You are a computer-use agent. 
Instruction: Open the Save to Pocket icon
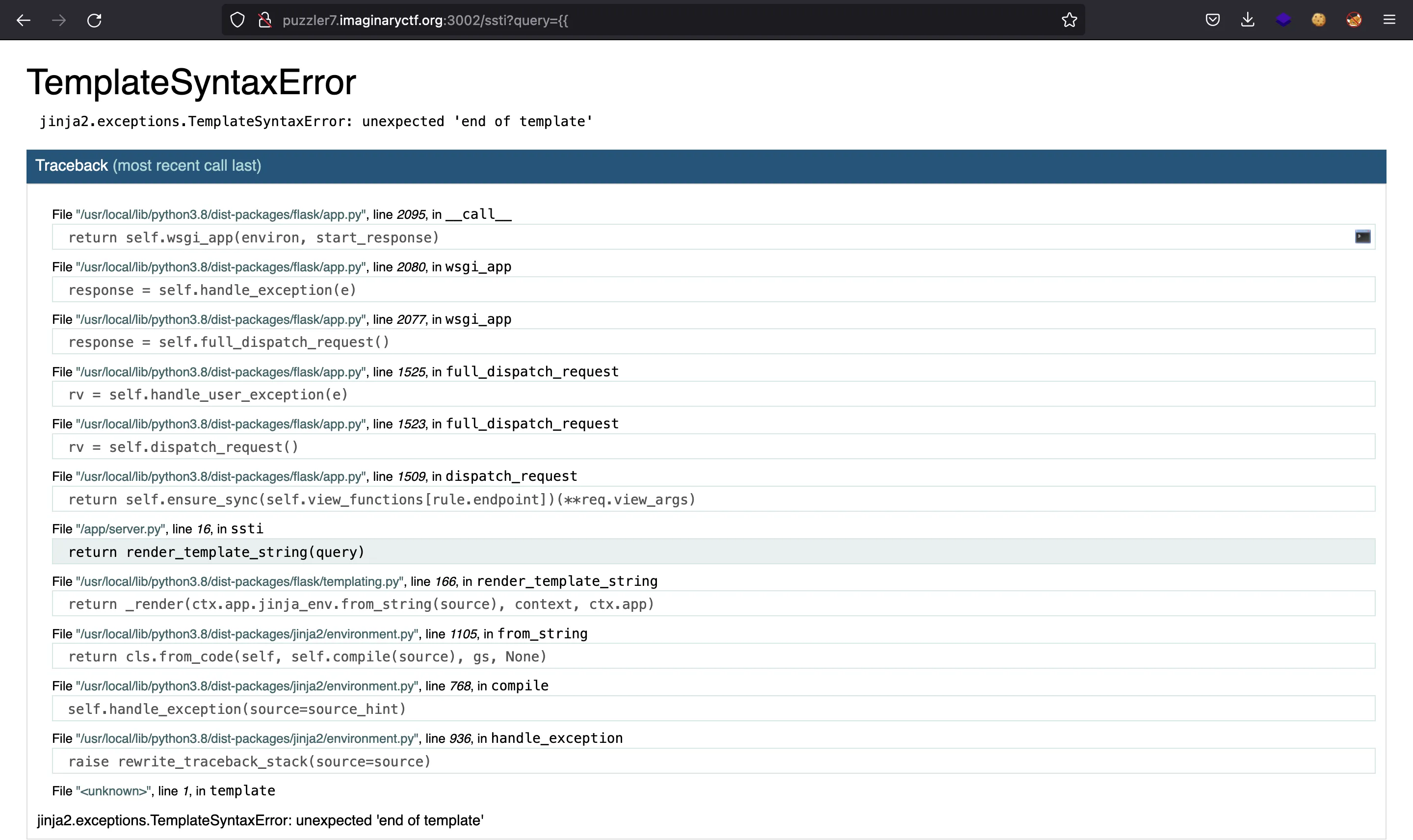point(1212,20)
